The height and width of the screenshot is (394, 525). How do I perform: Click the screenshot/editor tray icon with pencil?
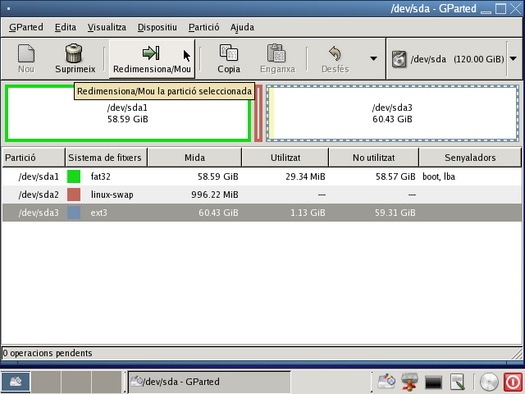457,382
